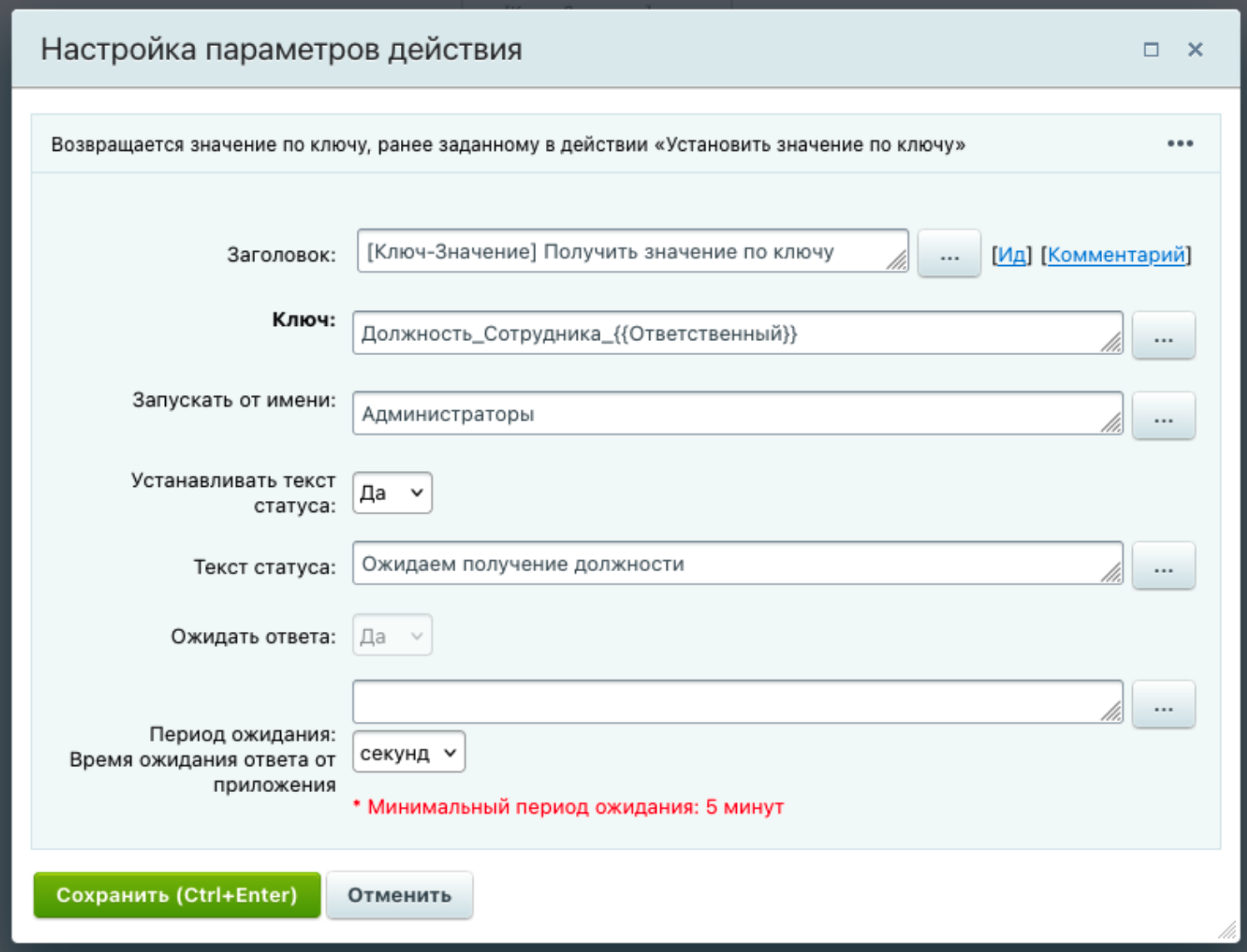Expand the Устанавливать текст статуса dropdown

point(392,494)
